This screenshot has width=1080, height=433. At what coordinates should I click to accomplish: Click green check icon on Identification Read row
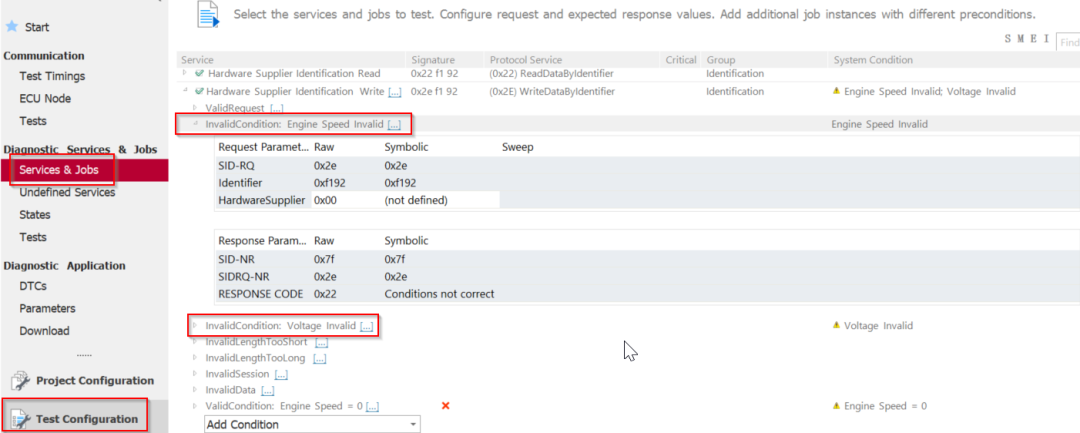(x=199, y=73)
